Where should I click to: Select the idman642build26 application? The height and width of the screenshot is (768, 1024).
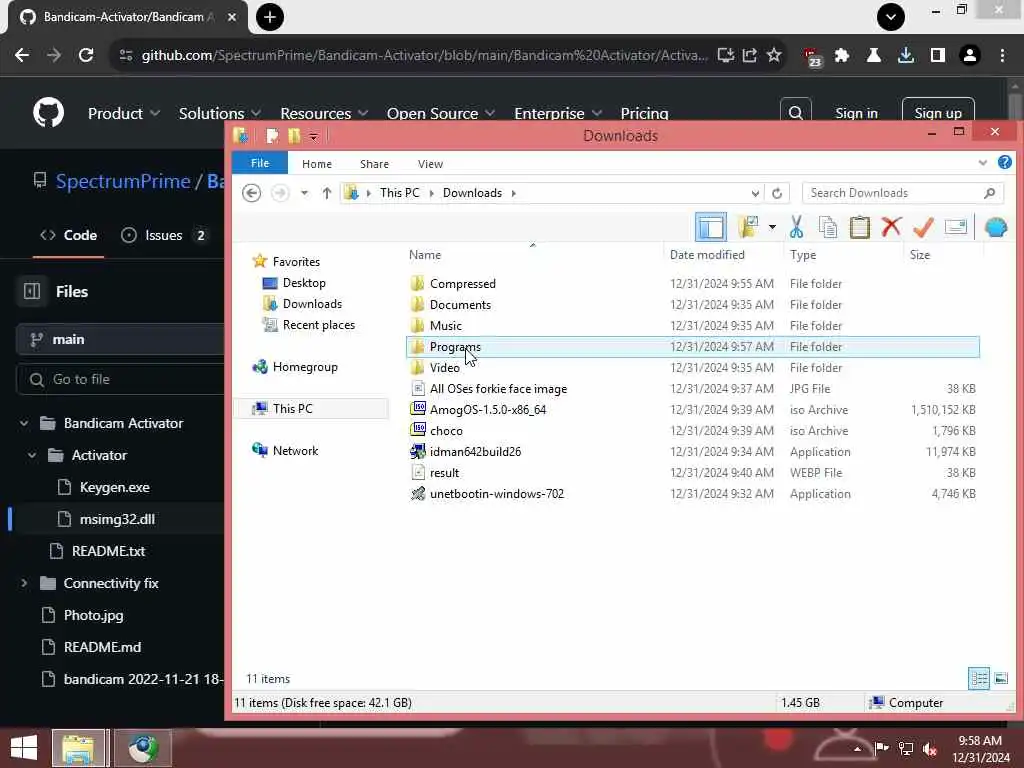pos(475,451)
